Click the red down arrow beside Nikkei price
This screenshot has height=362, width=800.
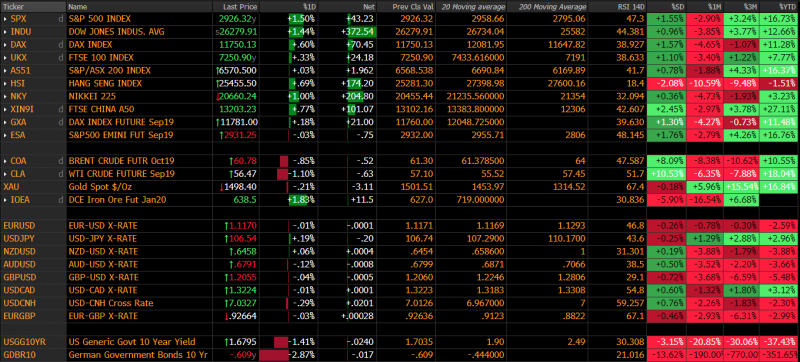(218, 96)
